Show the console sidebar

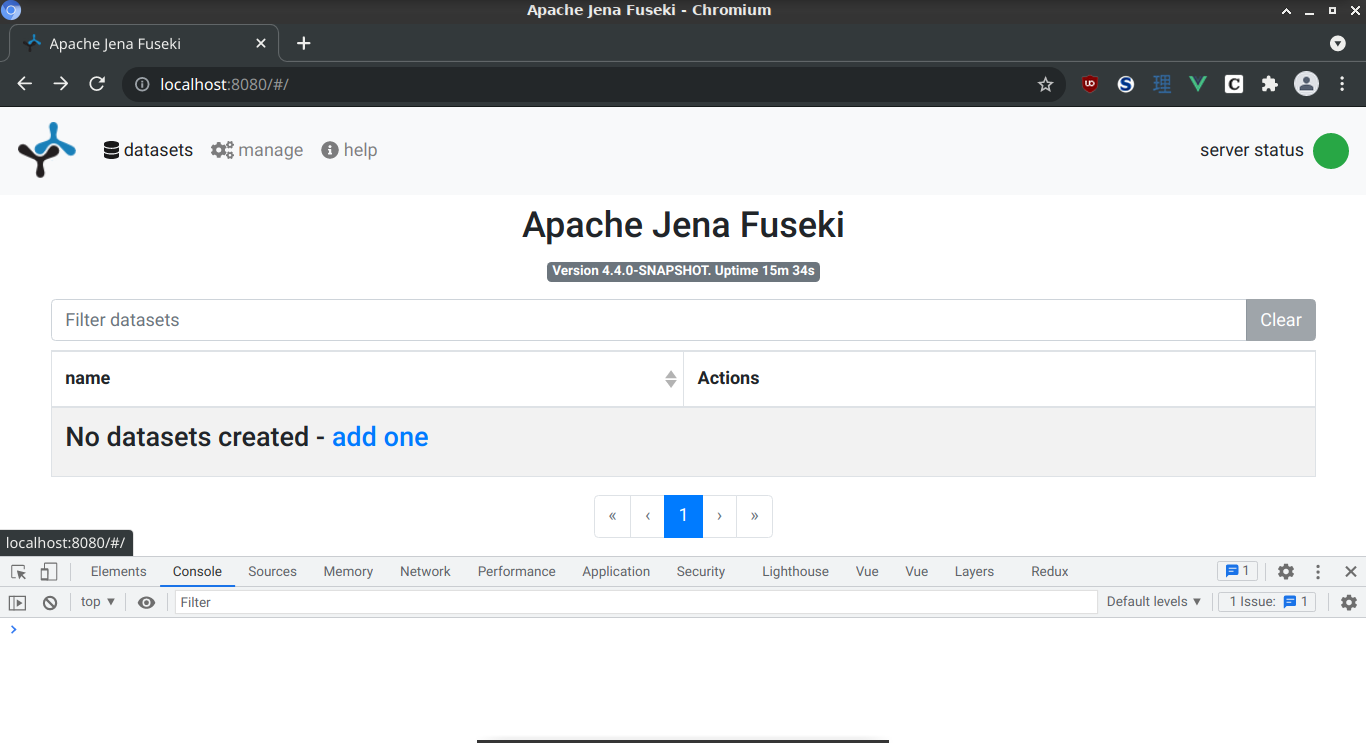(x=17, y=602)
